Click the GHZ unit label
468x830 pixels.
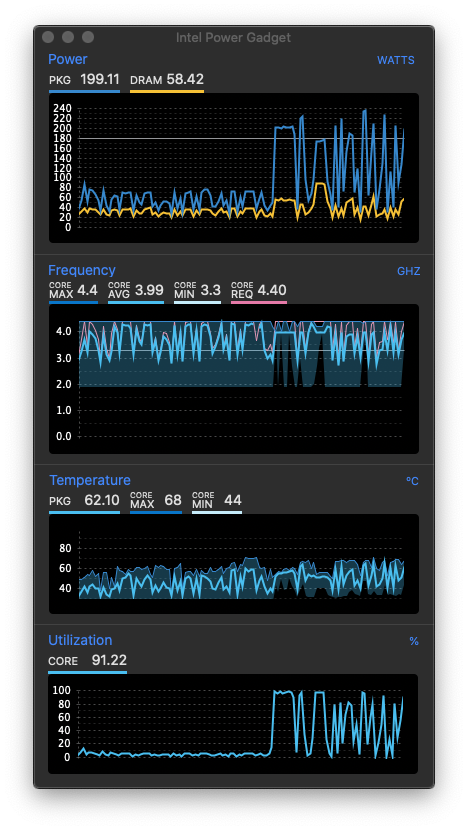tap(409, 272)
